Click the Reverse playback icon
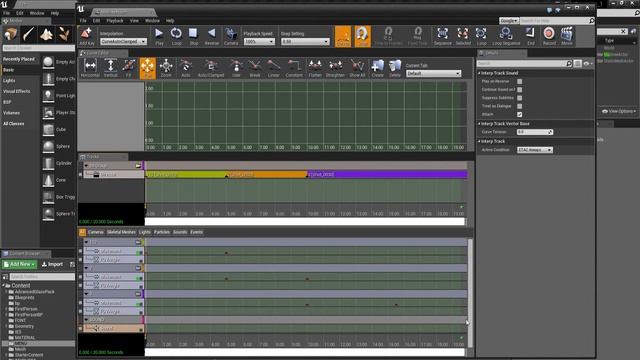 (211, 36)
